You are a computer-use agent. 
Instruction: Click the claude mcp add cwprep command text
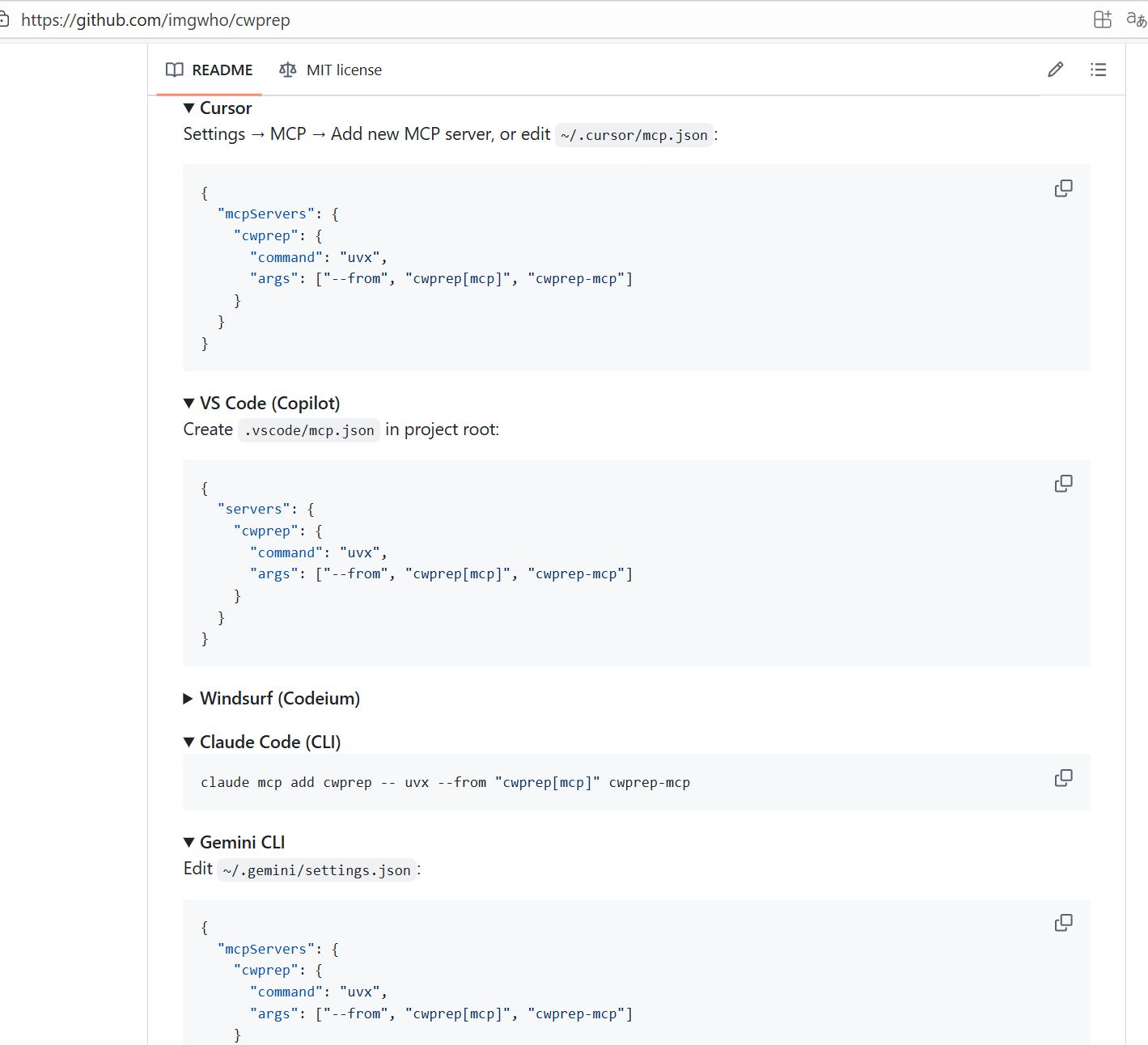(446, 782)
